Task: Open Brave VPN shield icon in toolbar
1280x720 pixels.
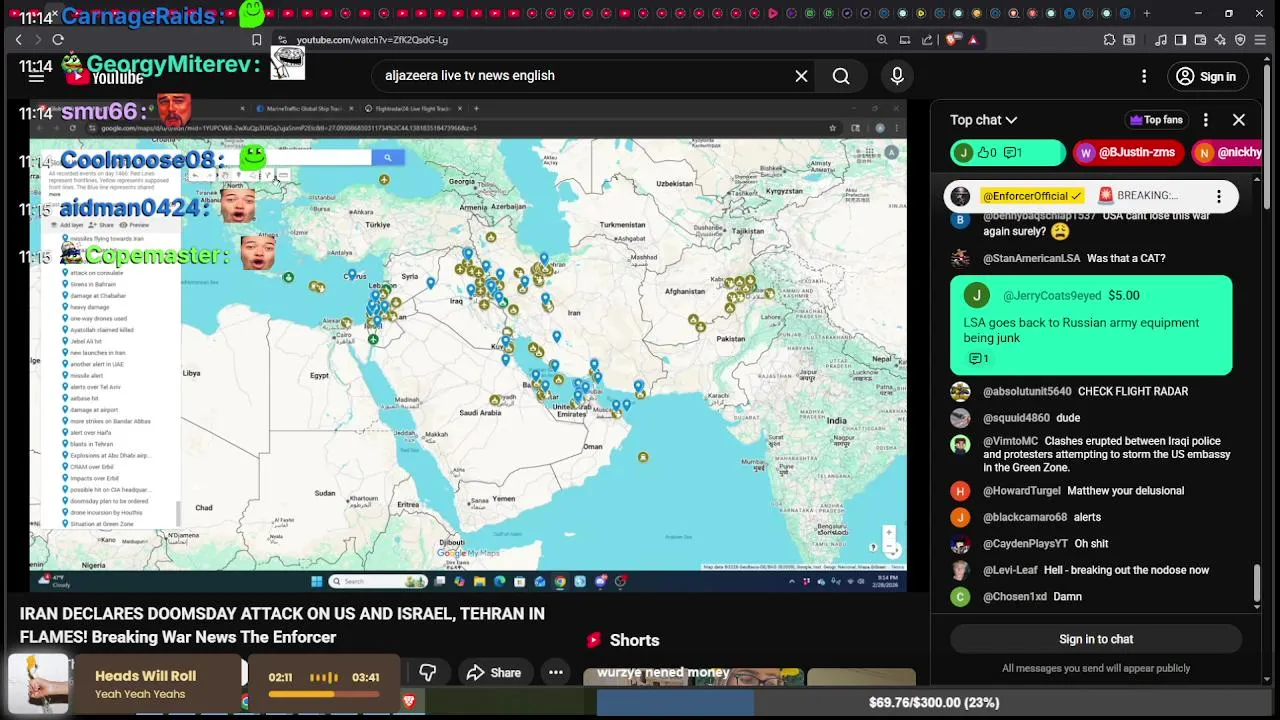Action: pos(1241,40)
